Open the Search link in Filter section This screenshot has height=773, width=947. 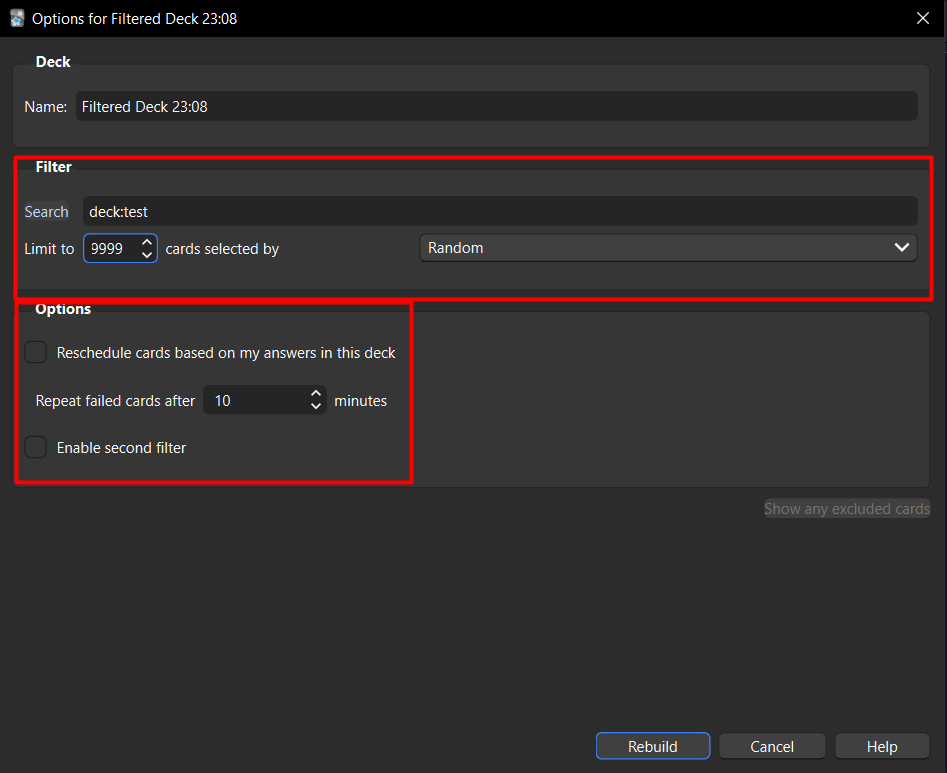tap(47, 212)
